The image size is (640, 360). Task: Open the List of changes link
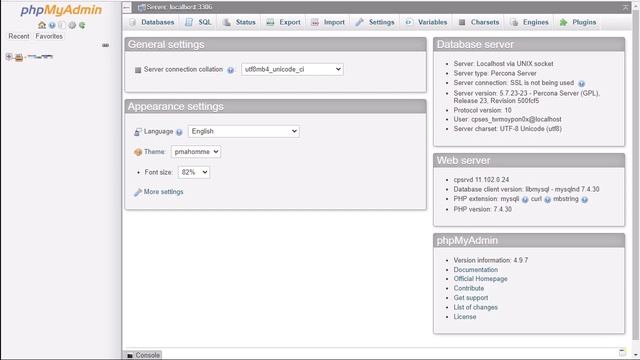pos(476,307)
